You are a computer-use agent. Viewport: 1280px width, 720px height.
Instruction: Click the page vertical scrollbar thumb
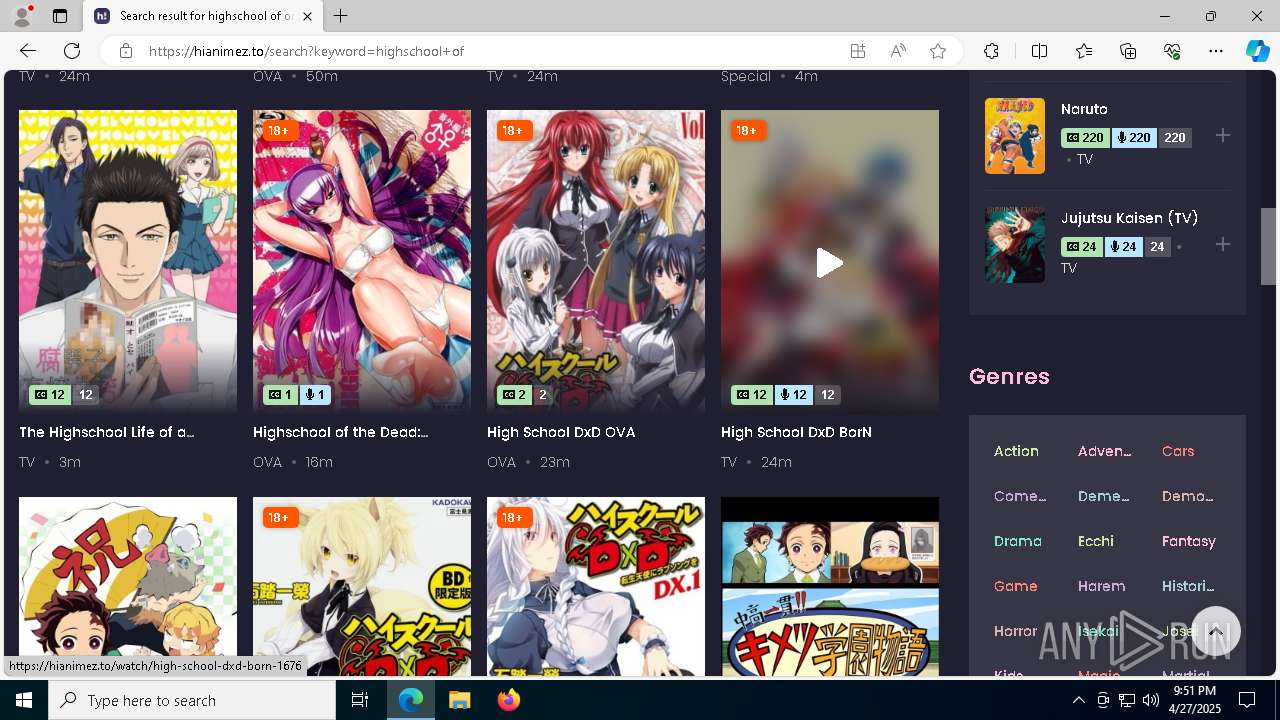tap(1268, 246)
